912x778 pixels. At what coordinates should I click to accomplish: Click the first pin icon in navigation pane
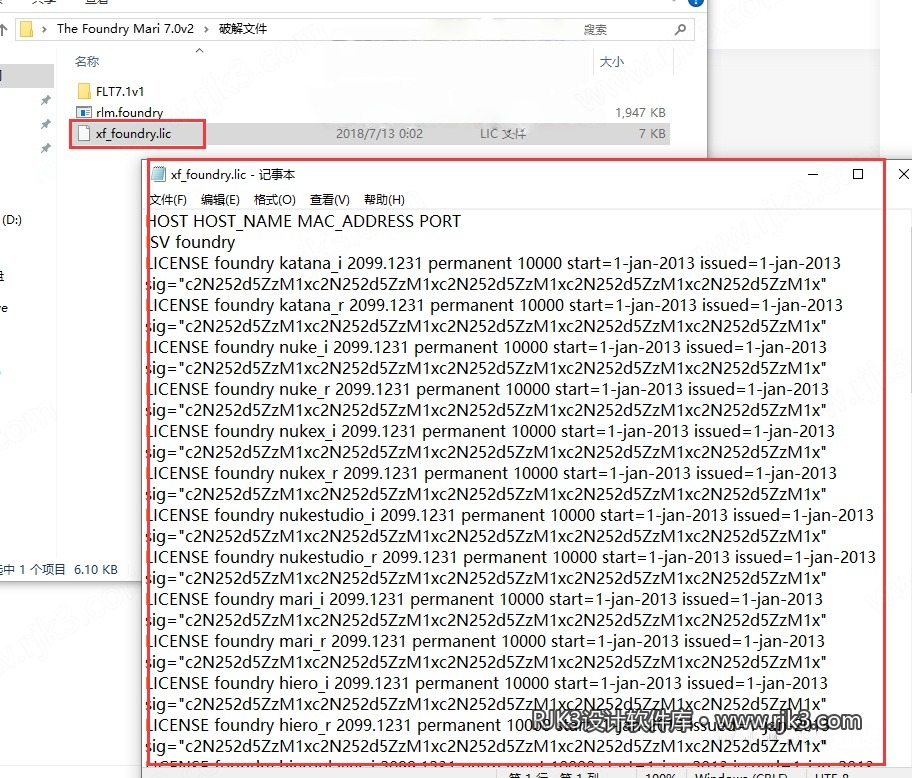coord(45,101)
